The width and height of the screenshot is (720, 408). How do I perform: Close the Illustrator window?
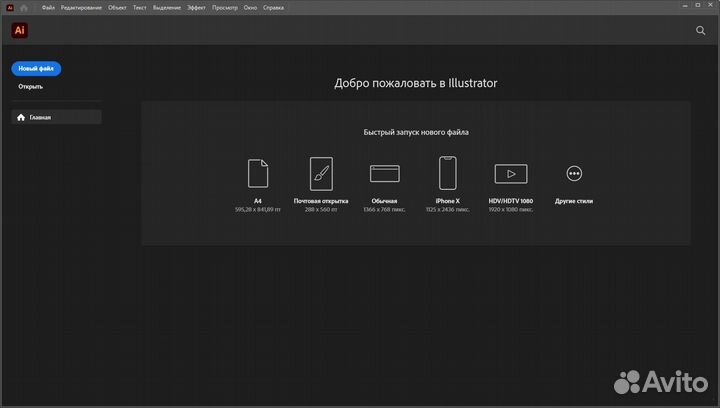point(711,5)
